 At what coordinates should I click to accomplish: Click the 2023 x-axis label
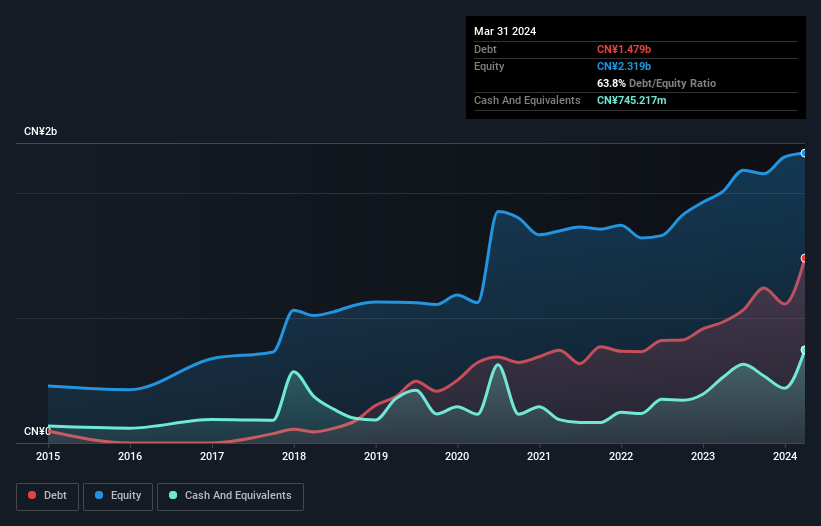[703, 456]
